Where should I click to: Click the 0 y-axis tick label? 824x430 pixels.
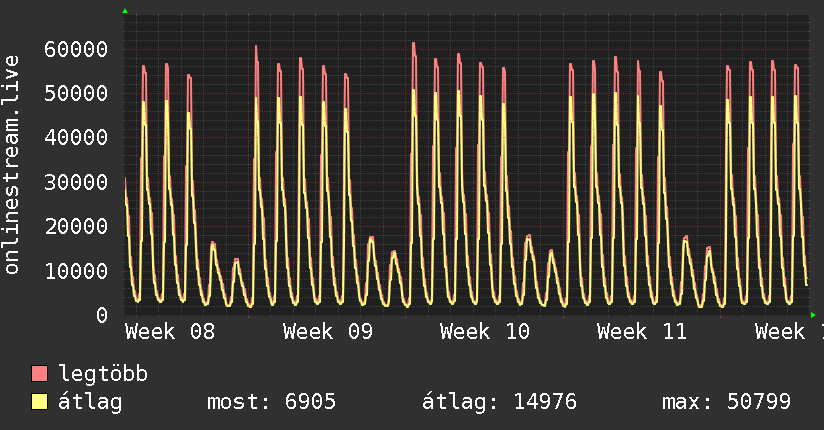[102, 315]
